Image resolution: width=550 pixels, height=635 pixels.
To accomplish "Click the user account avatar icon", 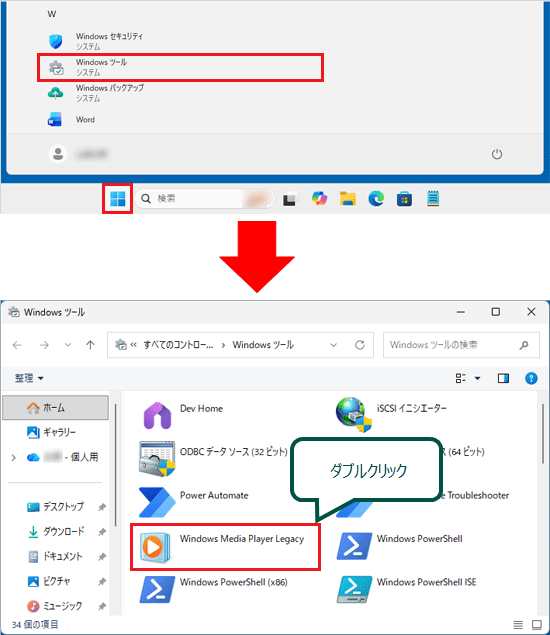I will [58, 154].
